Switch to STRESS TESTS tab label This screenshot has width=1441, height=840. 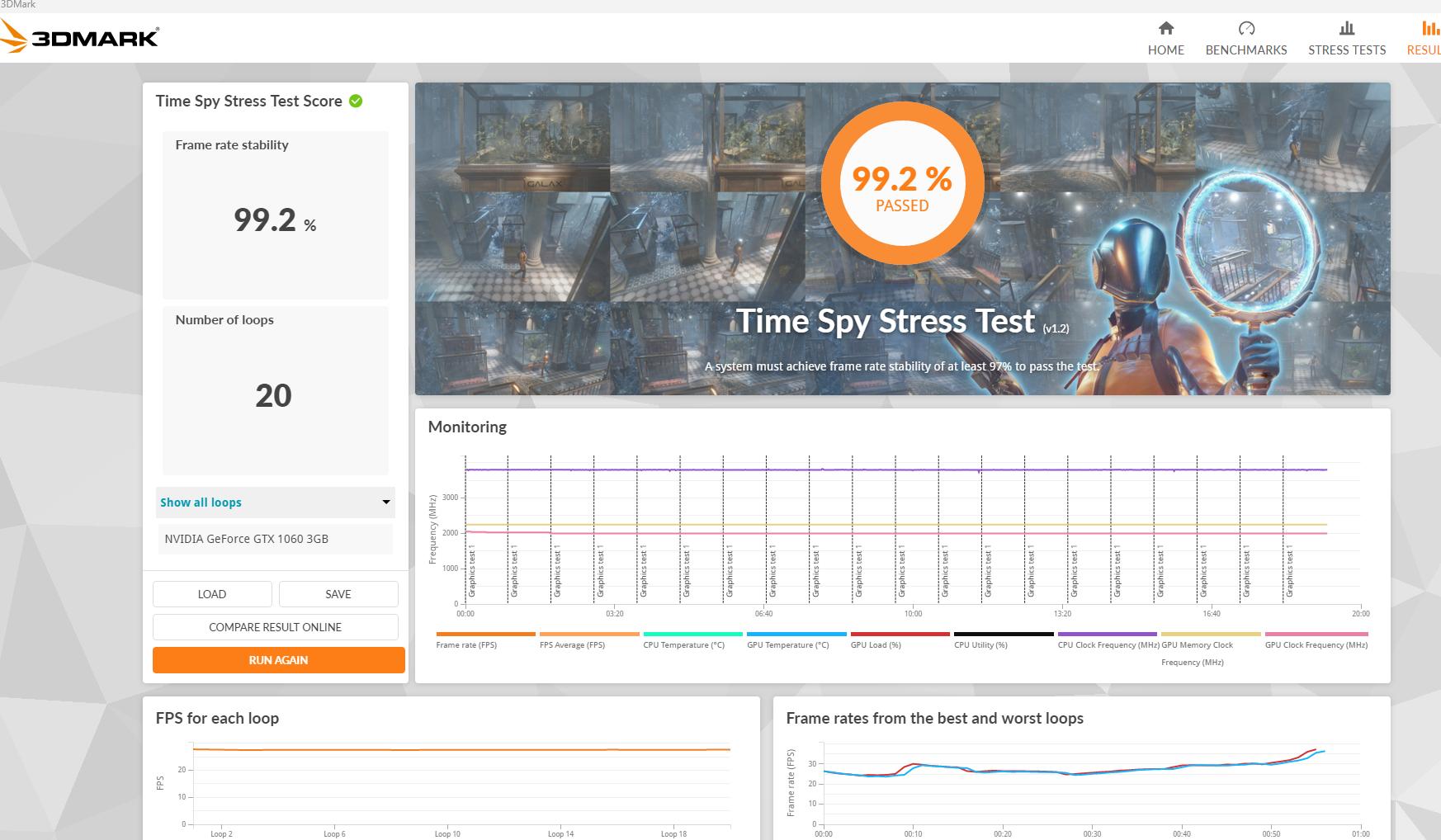tap(1347, 50)
